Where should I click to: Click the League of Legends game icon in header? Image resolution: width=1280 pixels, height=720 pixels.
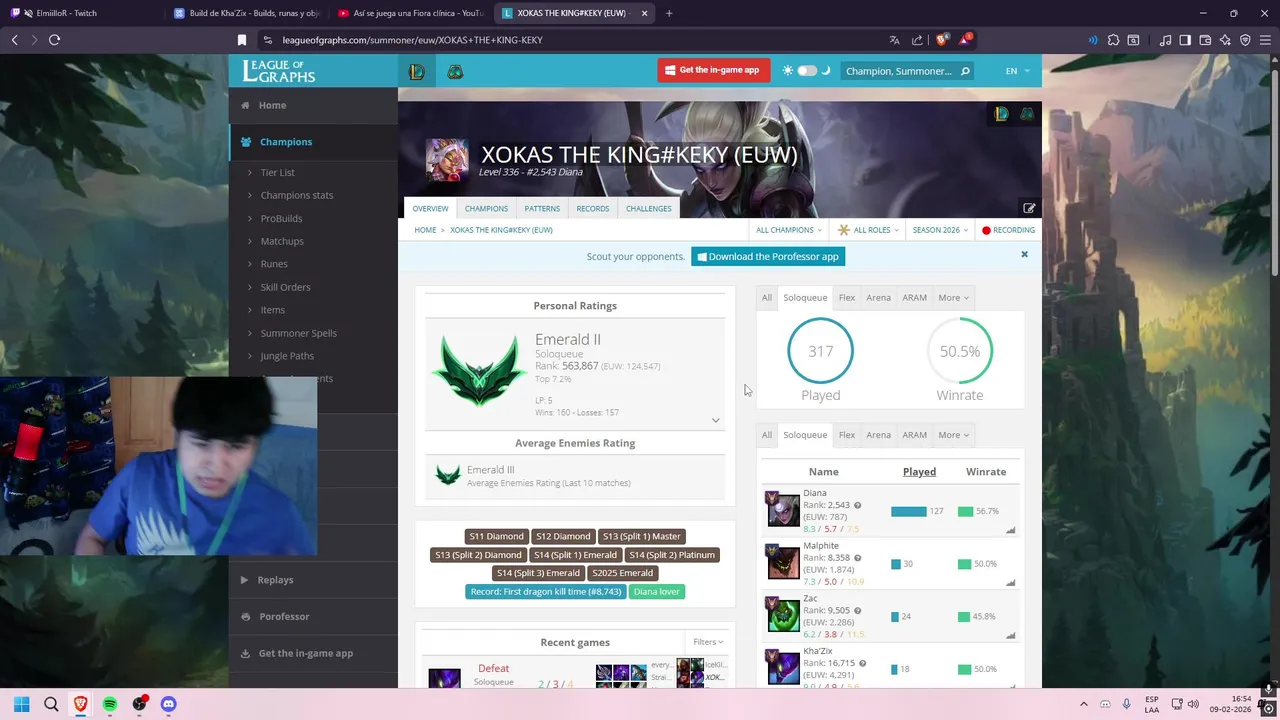417,72
